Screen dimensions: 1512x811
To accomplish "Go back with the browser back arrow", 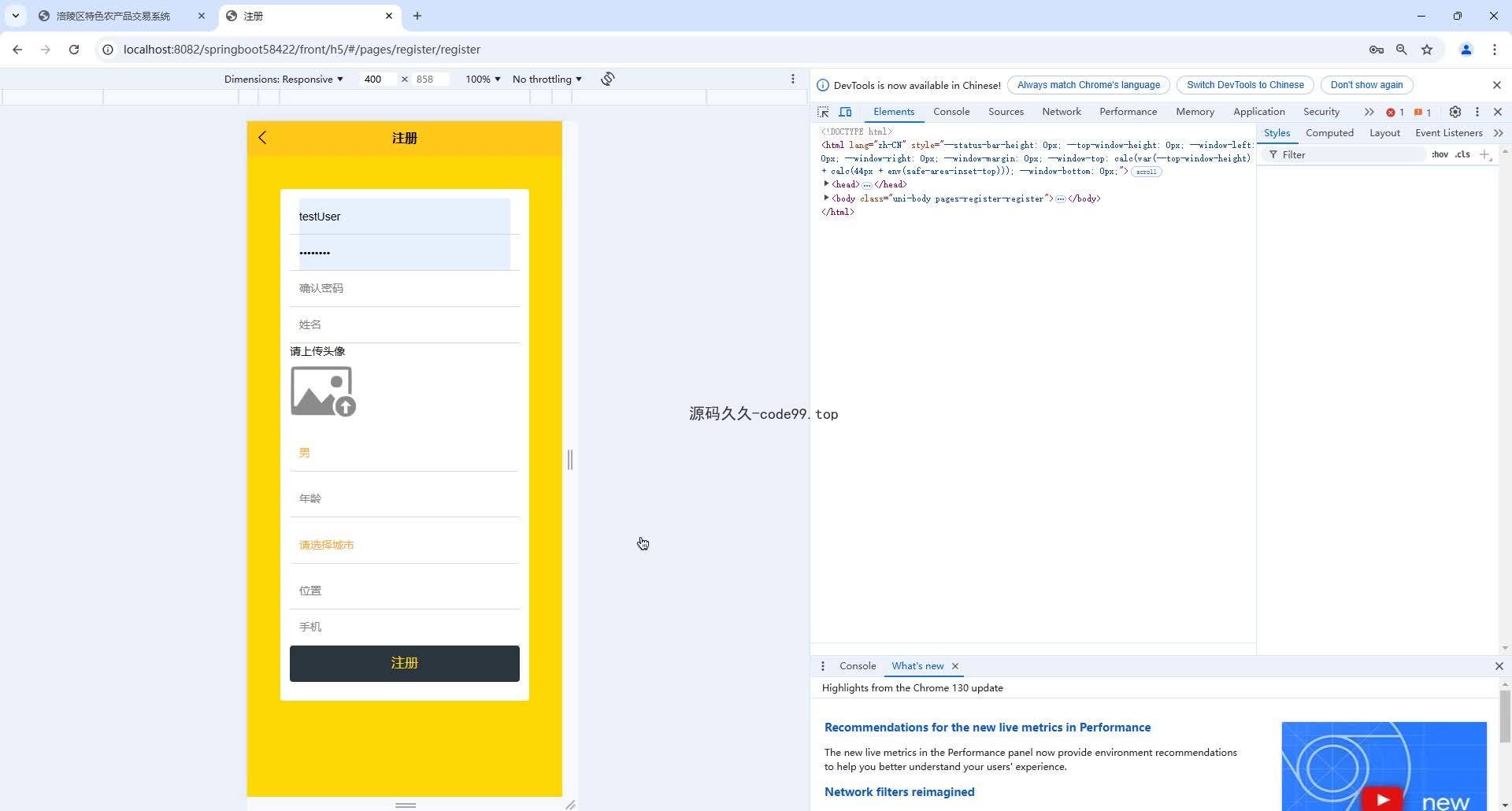I will [x=17, y=49].
